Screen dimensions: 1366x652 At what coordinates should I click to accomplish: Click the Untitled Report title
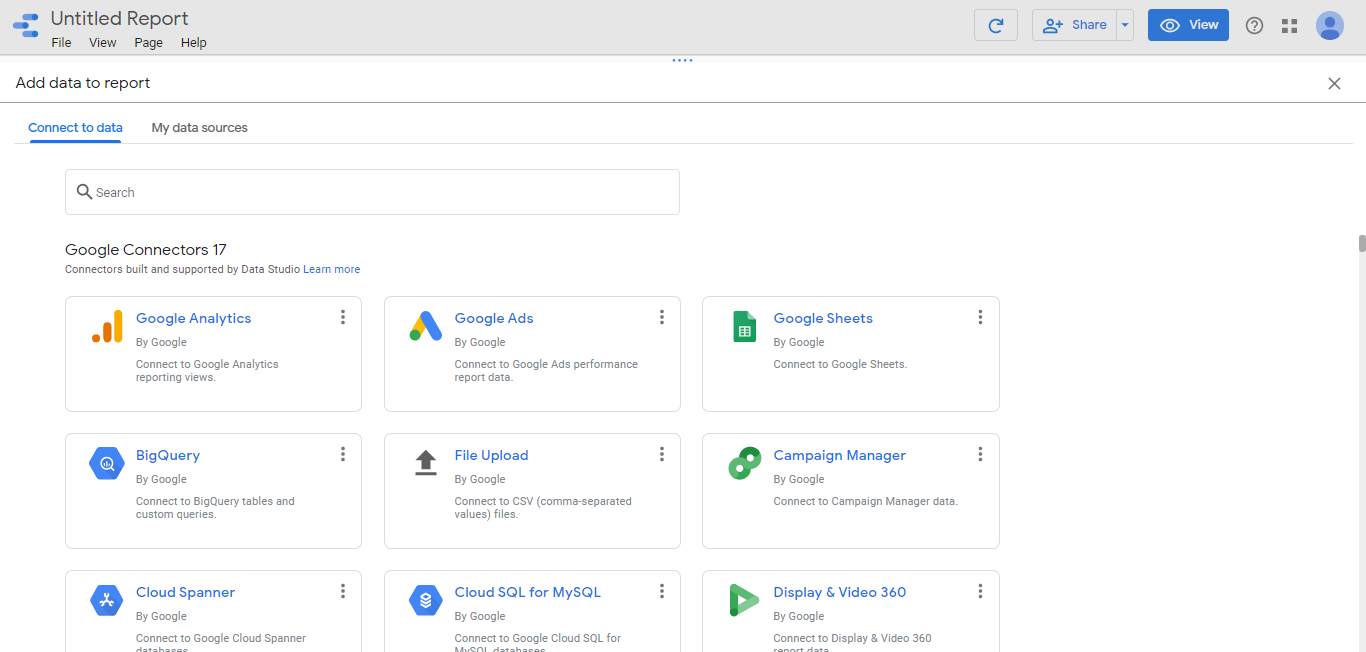pyautogui.click(x=119, y=18)
